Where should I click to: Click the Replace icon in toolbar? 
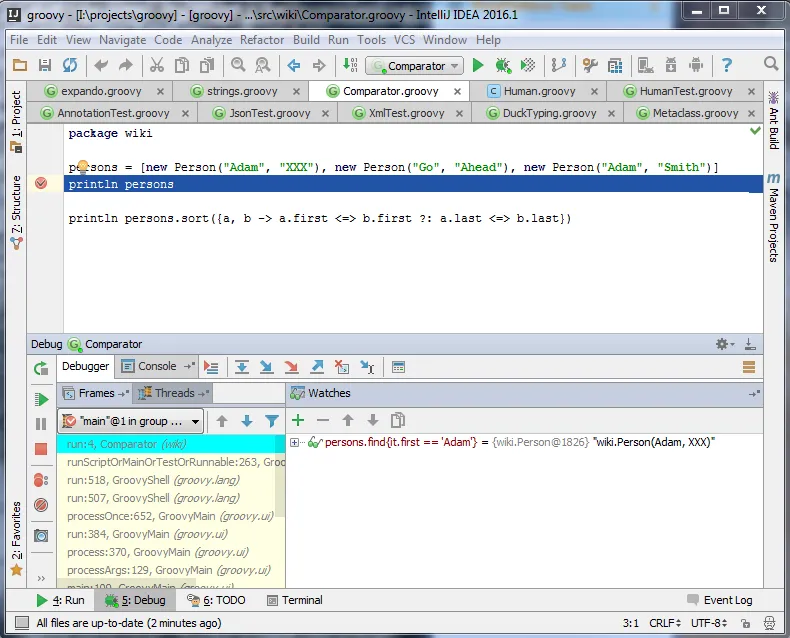(262, 65)
